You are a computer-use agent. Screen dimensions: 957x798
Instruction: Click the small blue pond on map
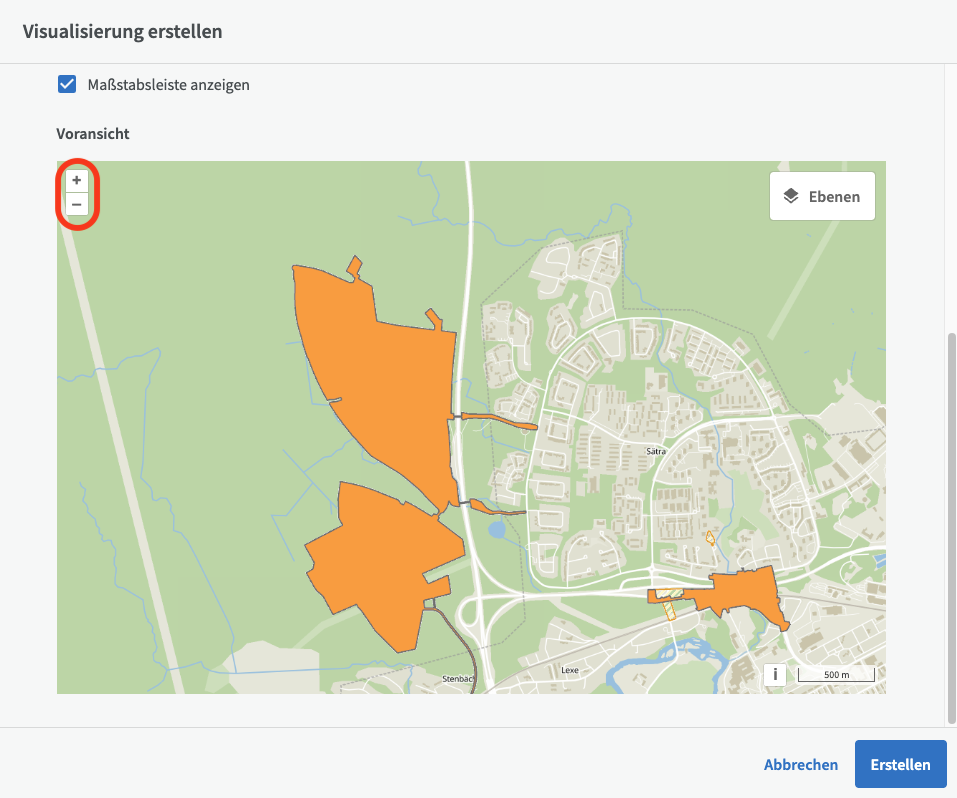[x=497, y=530]
